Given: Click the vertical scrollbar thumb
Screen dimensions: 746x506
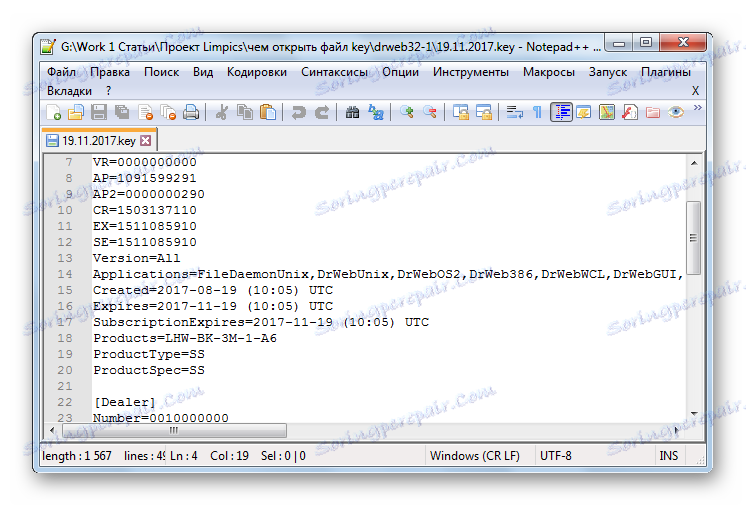Looking at the screenshot, I should (x=694, y=237).
